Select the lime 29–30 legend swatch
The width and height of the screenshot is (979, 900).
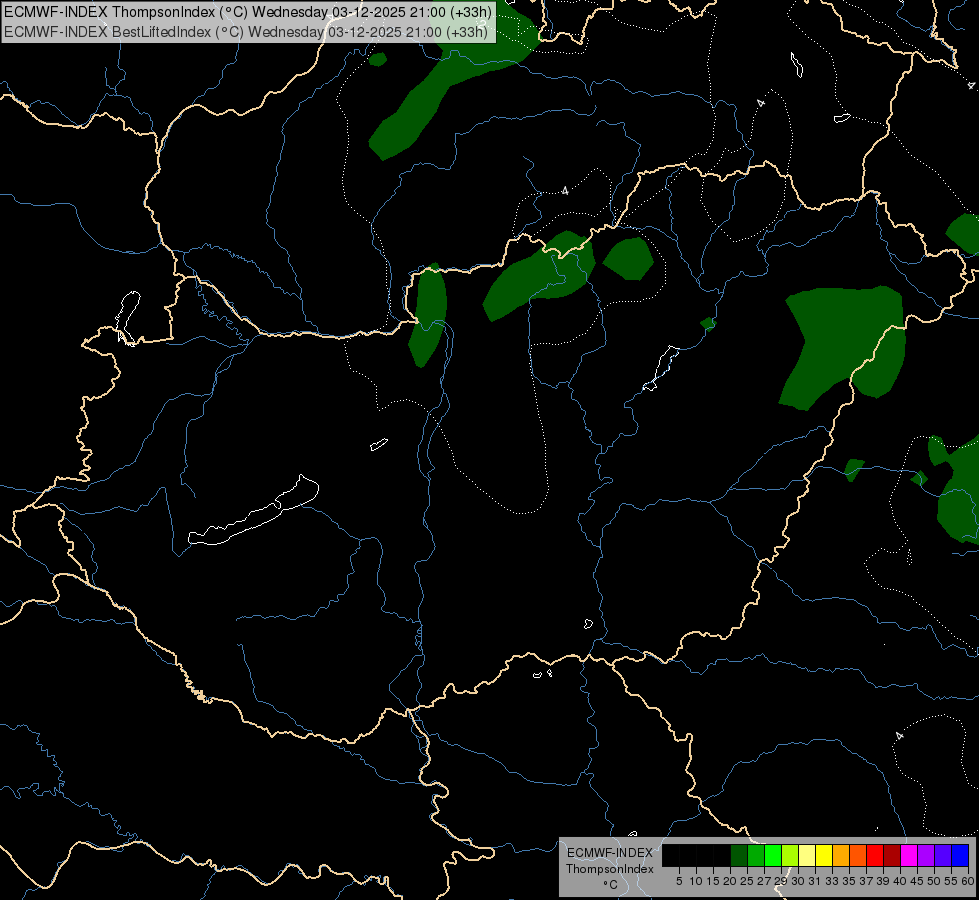pyautogui.click(x=790, y=855)
